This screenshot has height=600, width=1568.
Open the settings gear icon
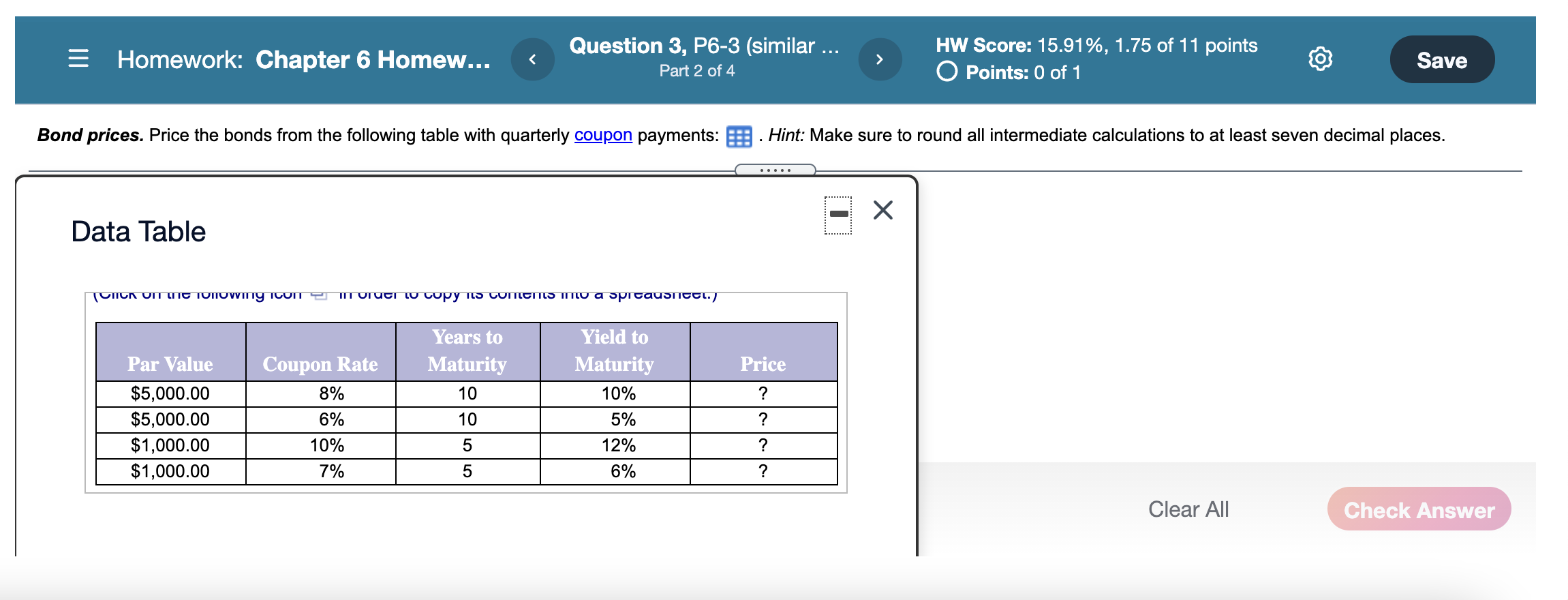coord(1320,59)
